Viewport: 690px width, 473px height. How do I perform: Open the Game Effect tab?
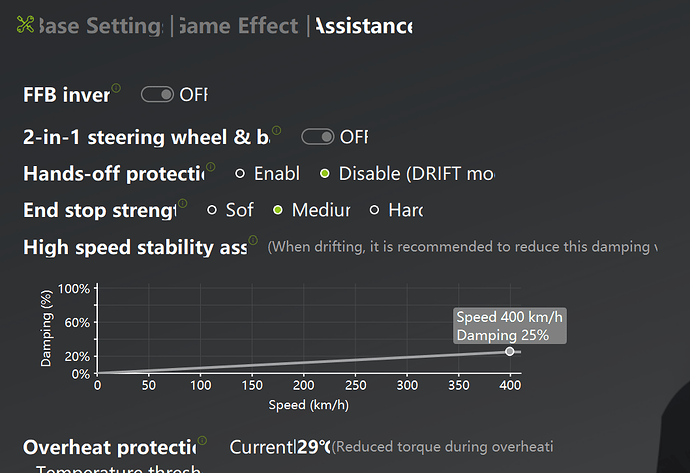pyautogui.click(x=237, y=26)
